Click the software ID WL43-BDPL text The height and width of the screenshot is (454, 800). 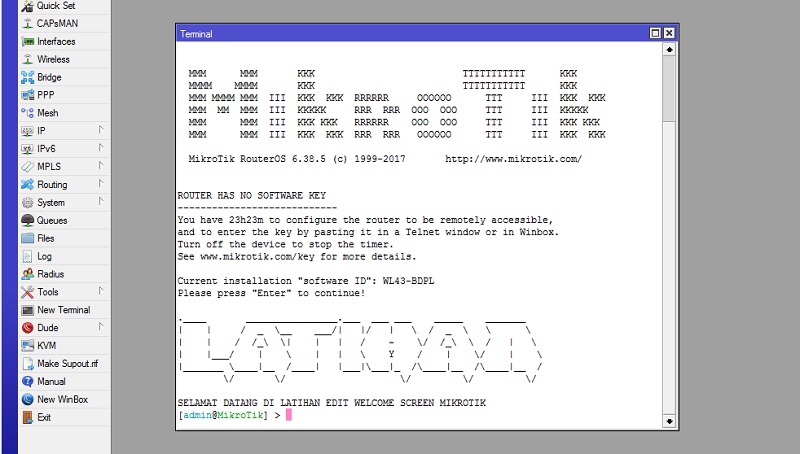click(408, 281)
